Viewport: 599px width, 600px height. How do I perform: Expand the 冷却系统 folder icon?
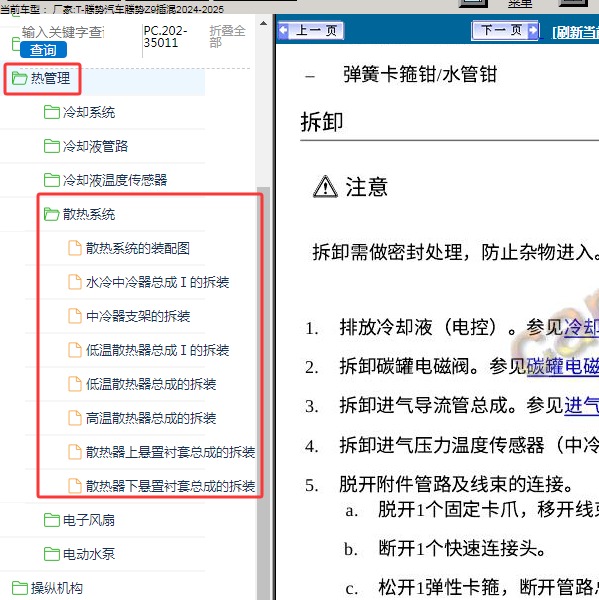(51, 112)
